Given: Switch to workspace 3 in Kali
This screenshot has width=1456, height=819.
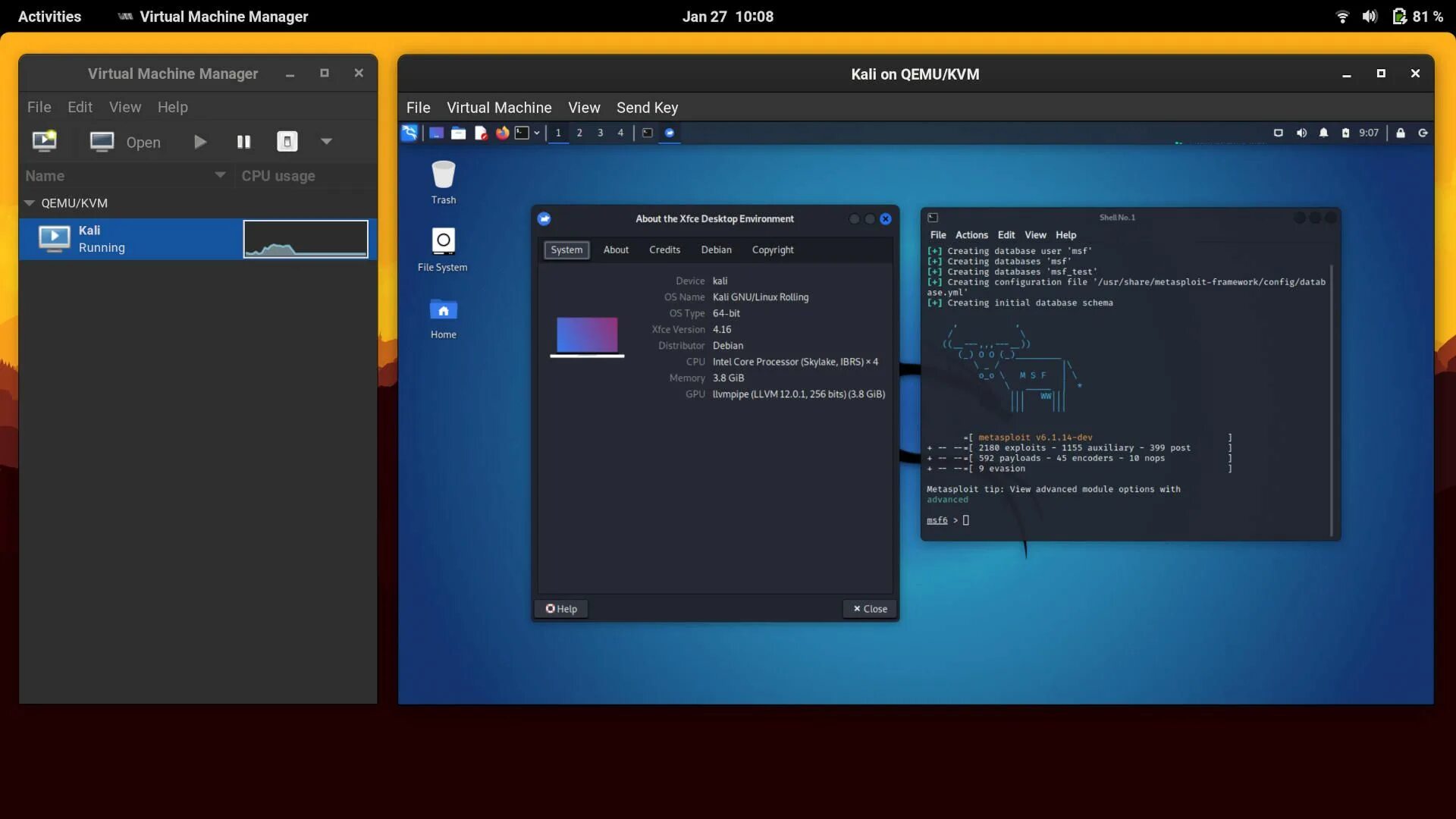Looking at the screenshot, I should tap(600, 133).
